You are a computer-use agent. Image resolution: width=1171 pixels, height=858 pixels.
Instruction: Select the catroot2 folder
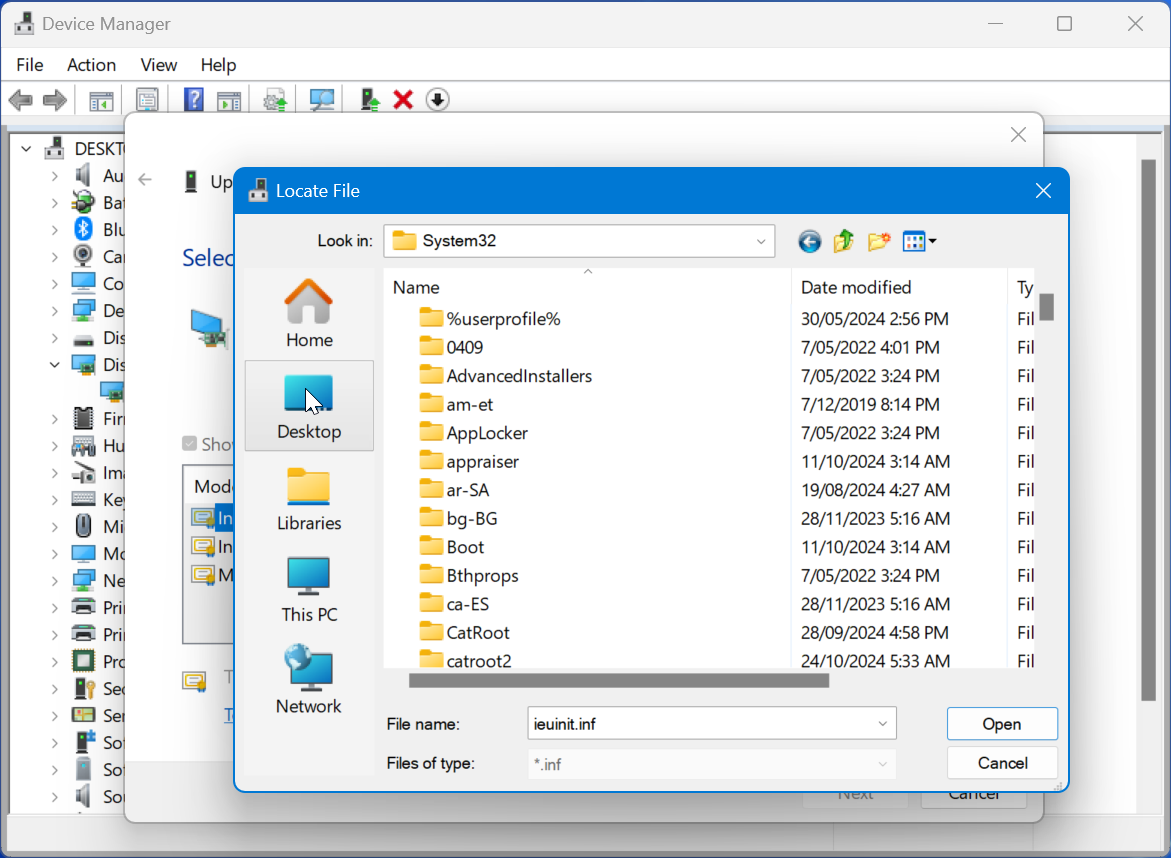[x=465, y=659]
